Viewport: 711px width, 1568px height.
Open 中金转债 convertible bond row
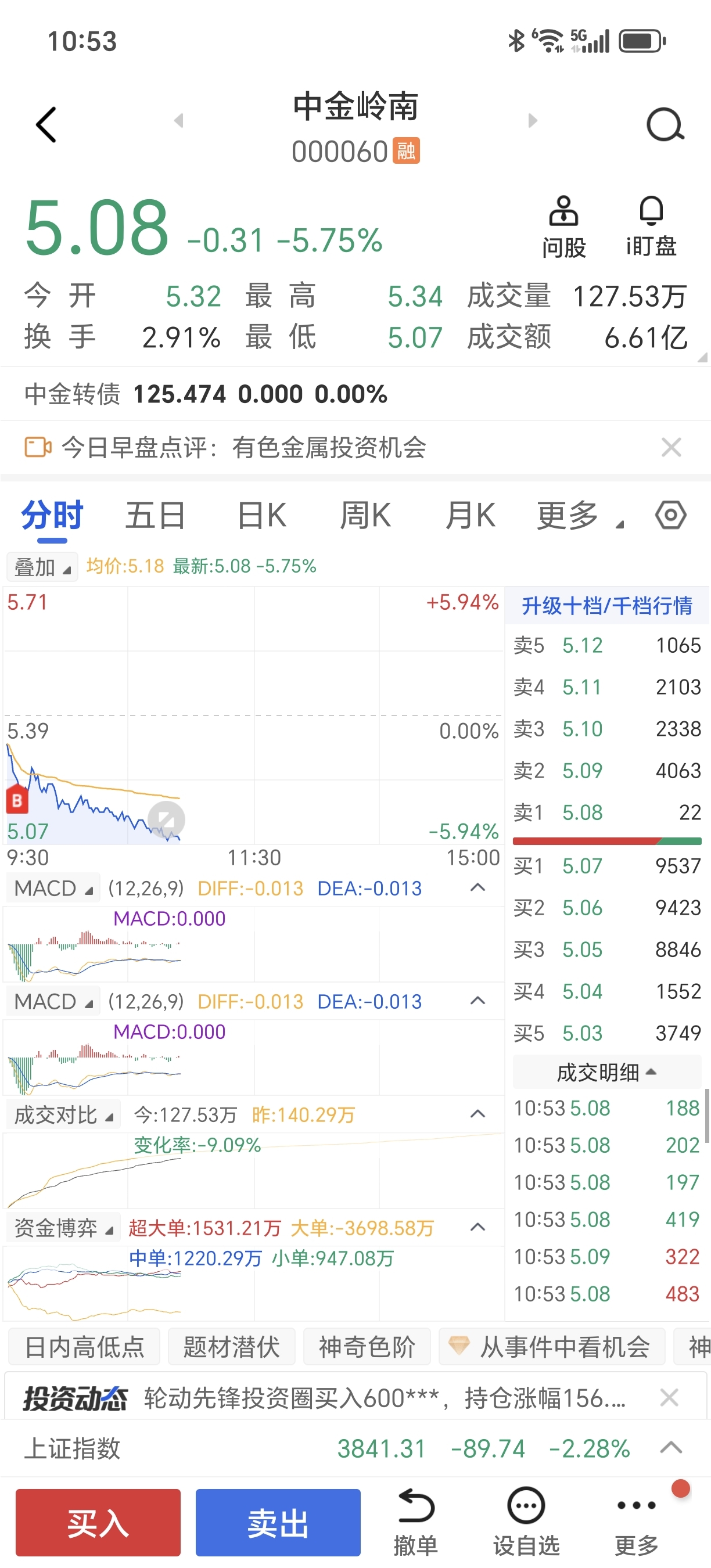355,394
